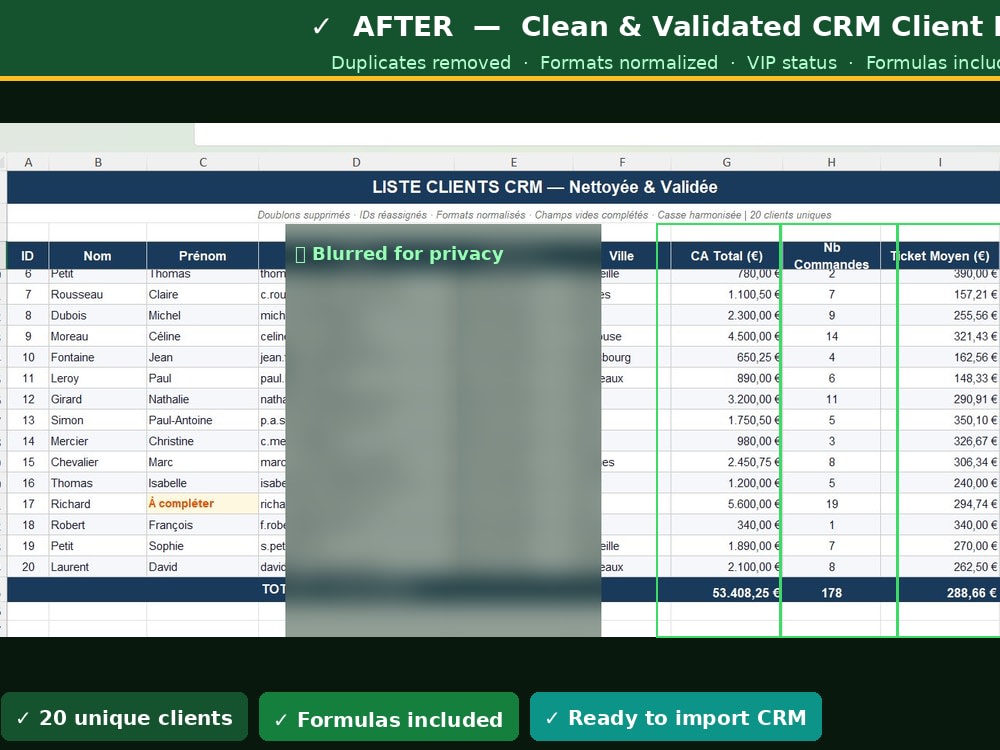Select column G header
This screenshot has height=750, width=1000.
(x=726, y=163)
